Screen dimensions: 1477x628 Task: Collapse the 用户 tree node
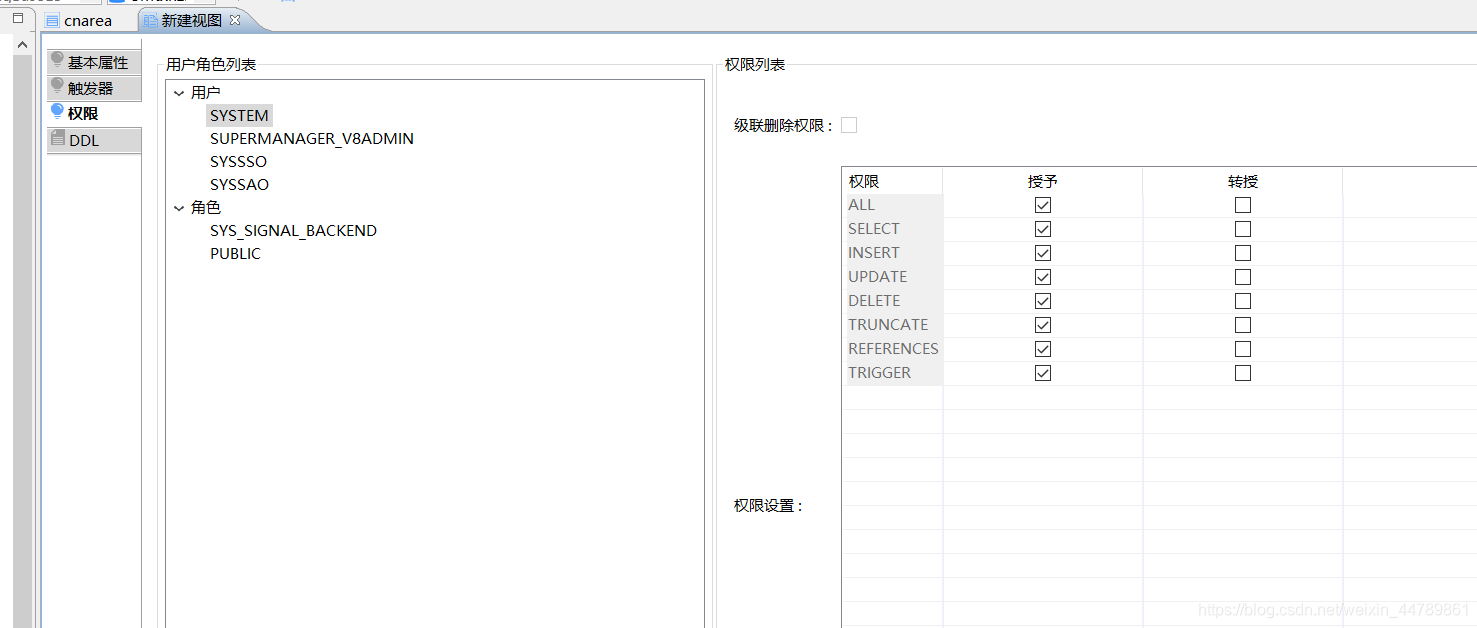(179, 93)
